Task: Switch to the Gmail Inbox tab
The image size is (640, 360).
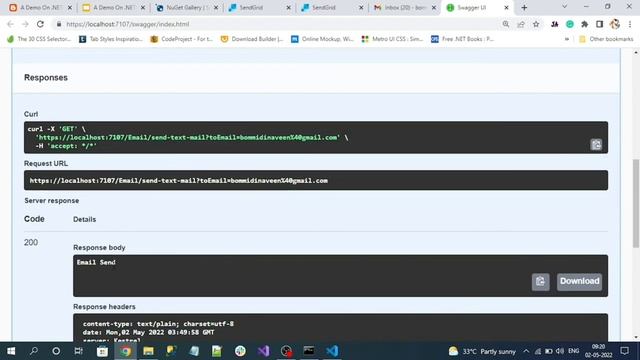Action: (405, 8)
